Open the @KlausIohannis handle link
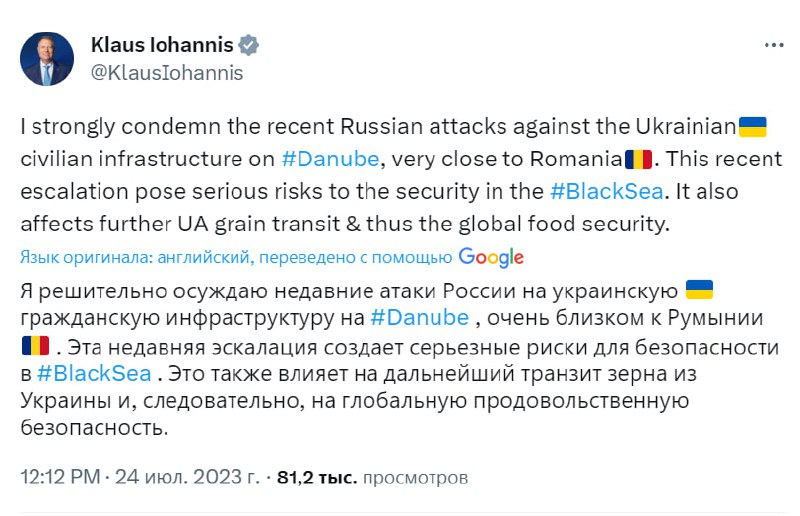Viewport: 800px width, 516px height. (x=166, y=72)
